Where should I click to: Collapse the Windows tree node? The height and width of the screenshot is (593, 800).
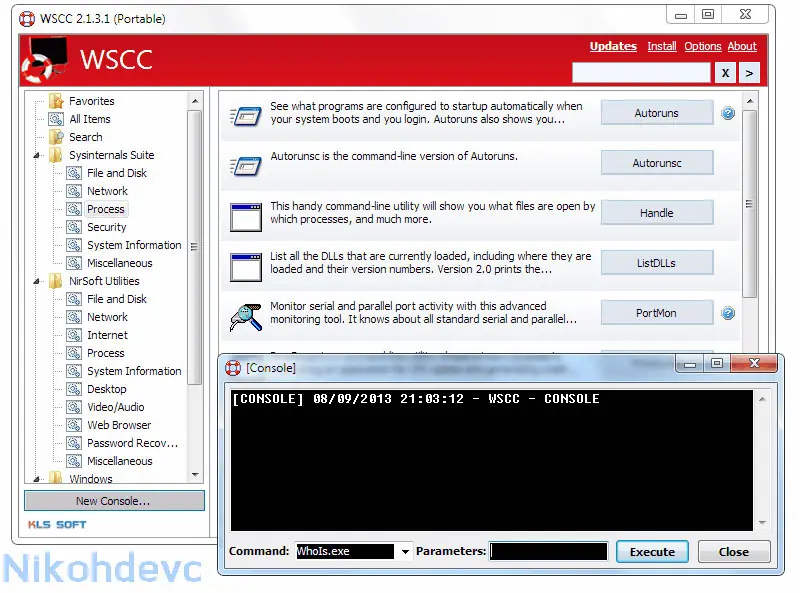37,479
